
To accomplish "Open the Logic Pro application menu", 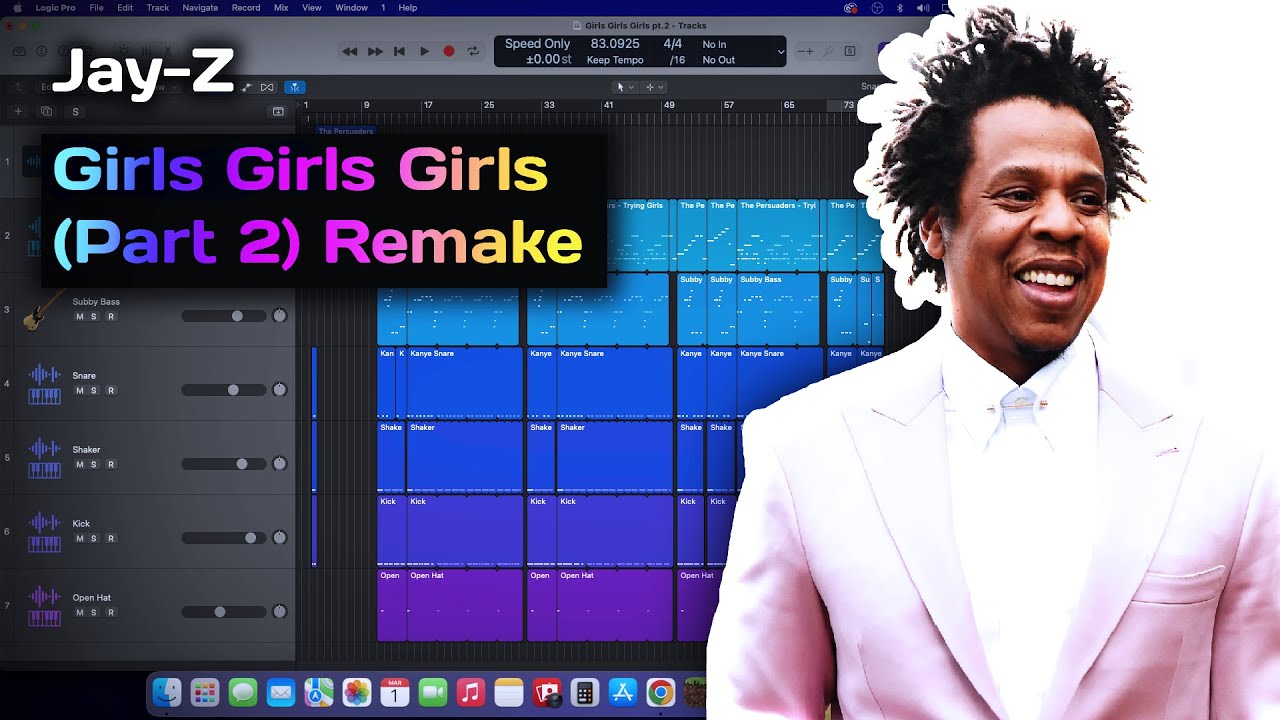I will 56,7.
